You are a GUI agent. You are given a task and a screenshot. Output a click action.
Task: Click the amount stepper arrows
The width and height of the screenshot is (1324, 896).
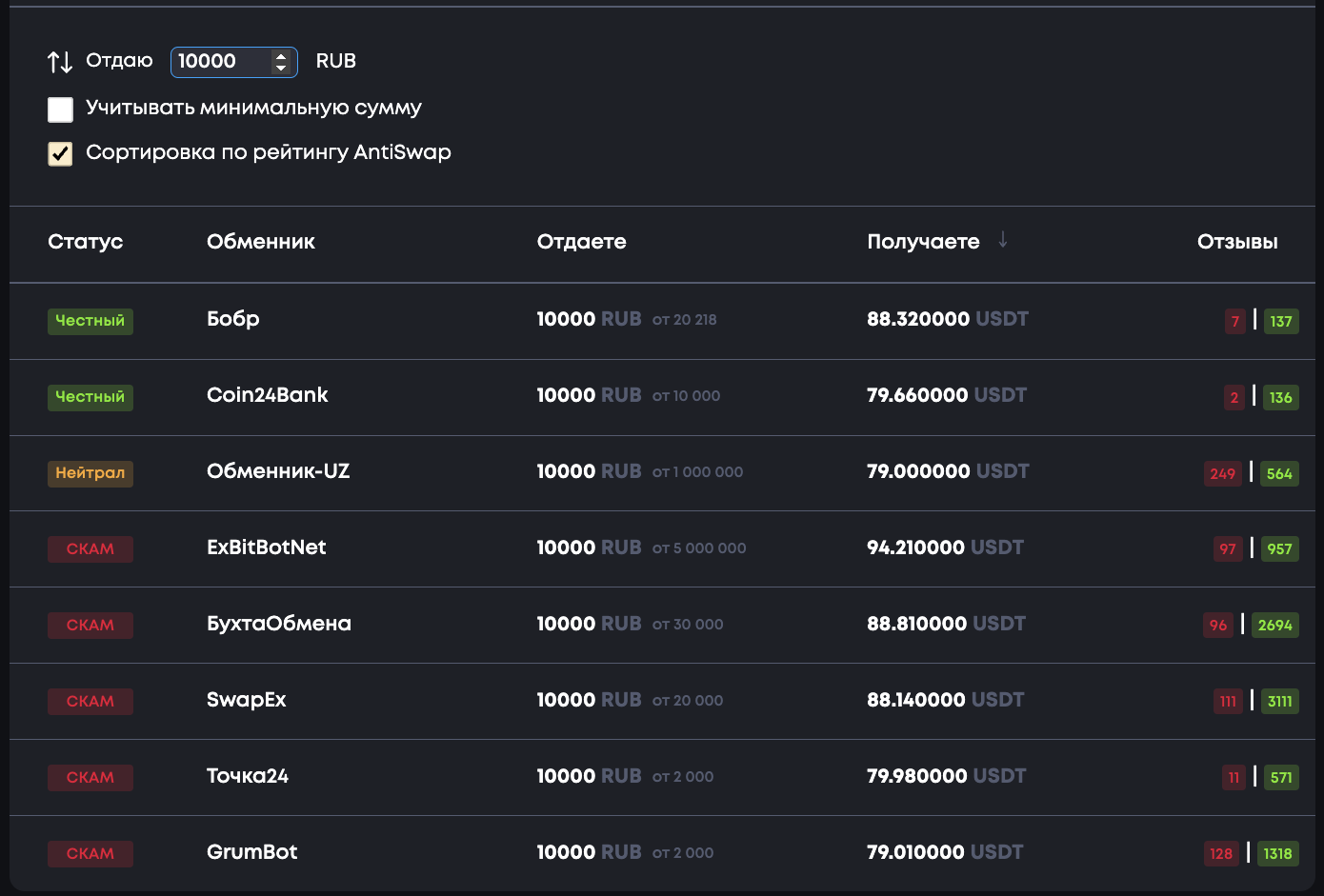(281, 62)
